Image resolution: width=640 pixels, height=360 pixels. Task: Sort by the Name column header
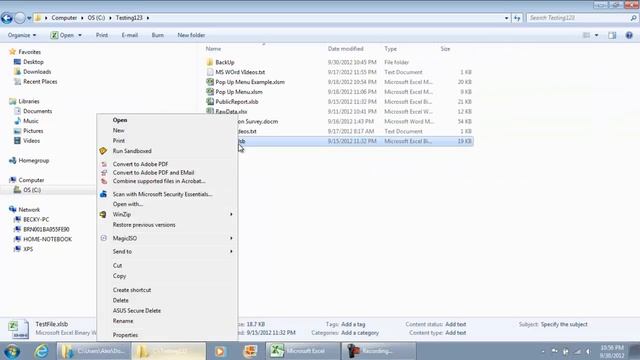(213, 49)
